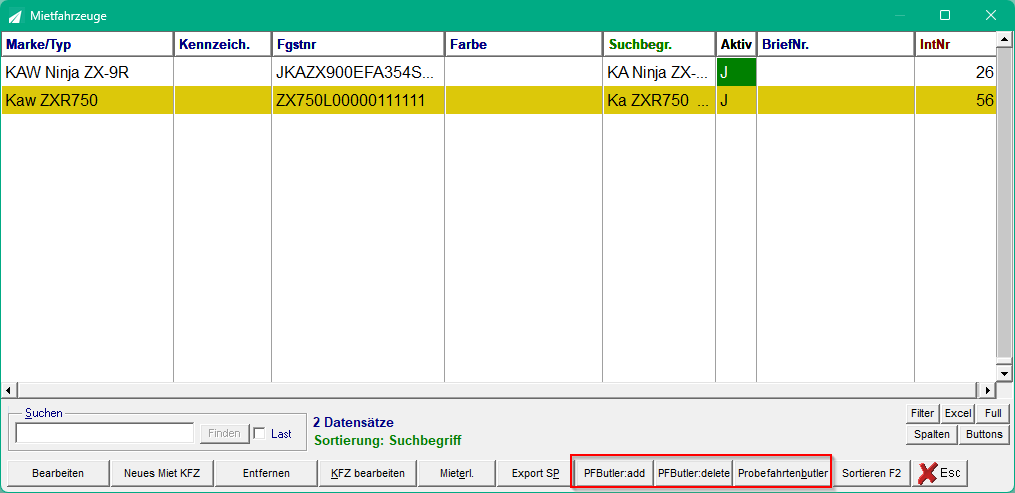The width and height of the screenshot is (1015, 493).
Task: Click the Full button
Action: tap(993, 413)
